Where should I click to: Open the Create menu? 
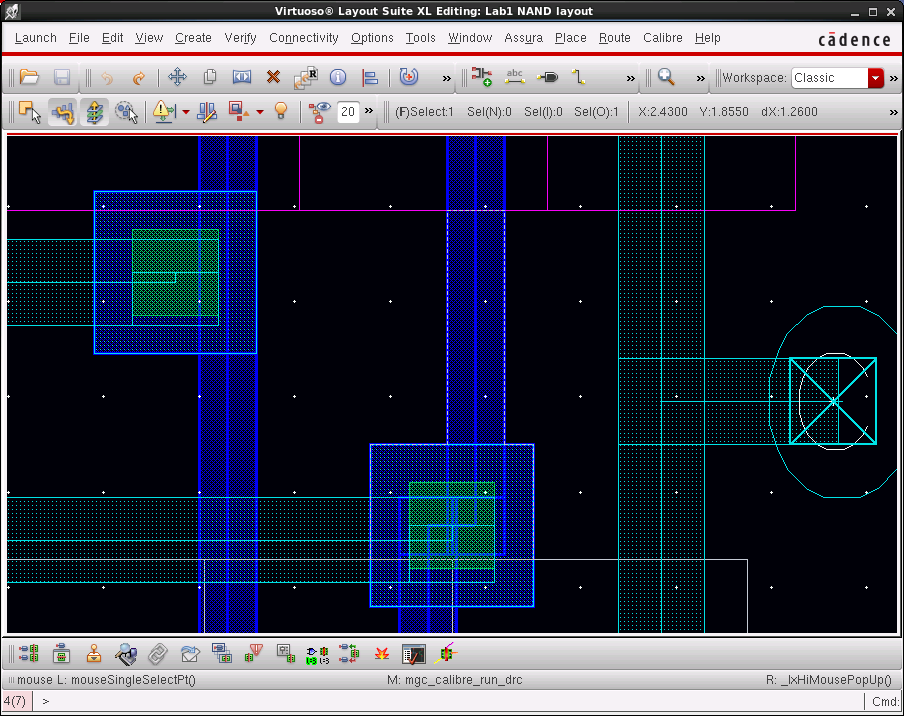[193, 38]
